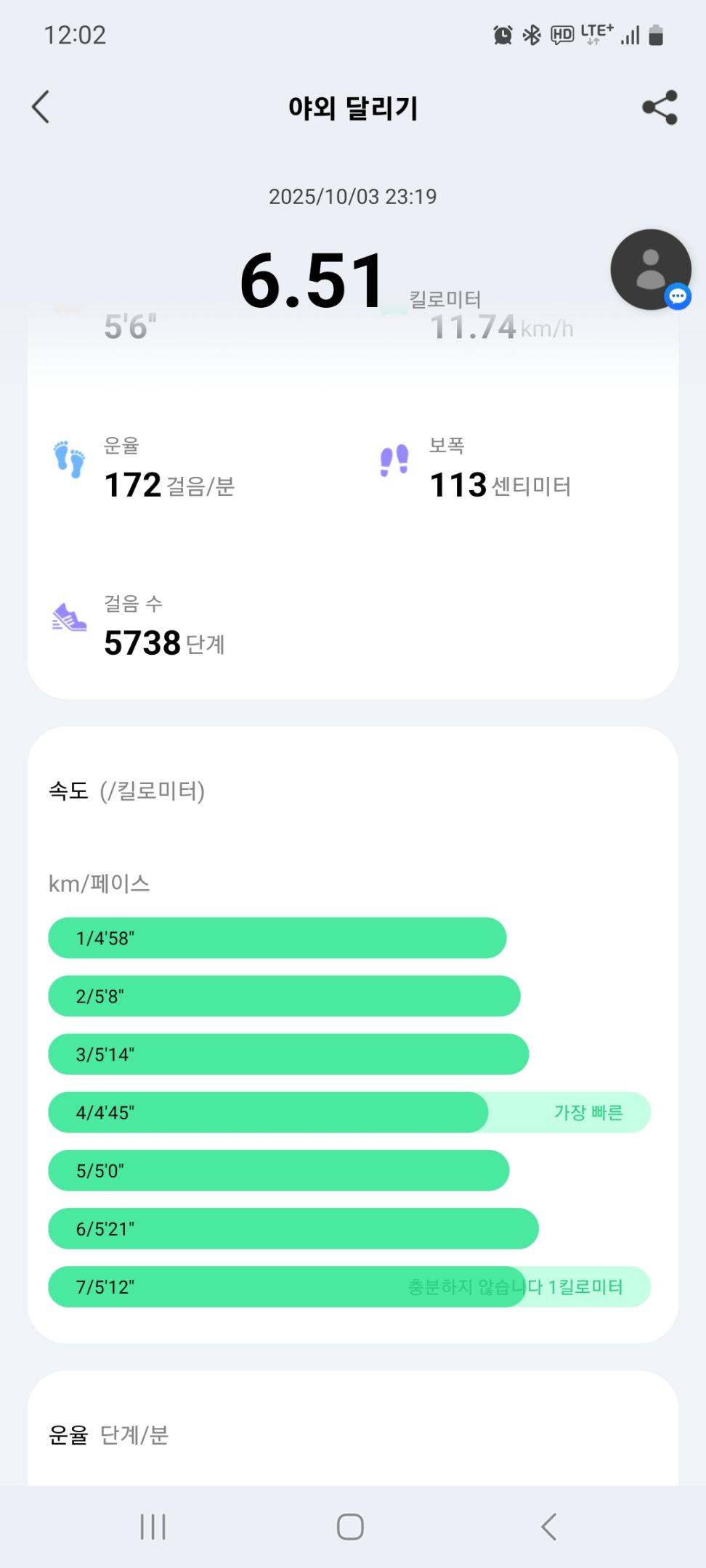Tap the sneaker step count icon
Image resolution: width=706 pixels, height=1568 pixels.
(69, 618)
